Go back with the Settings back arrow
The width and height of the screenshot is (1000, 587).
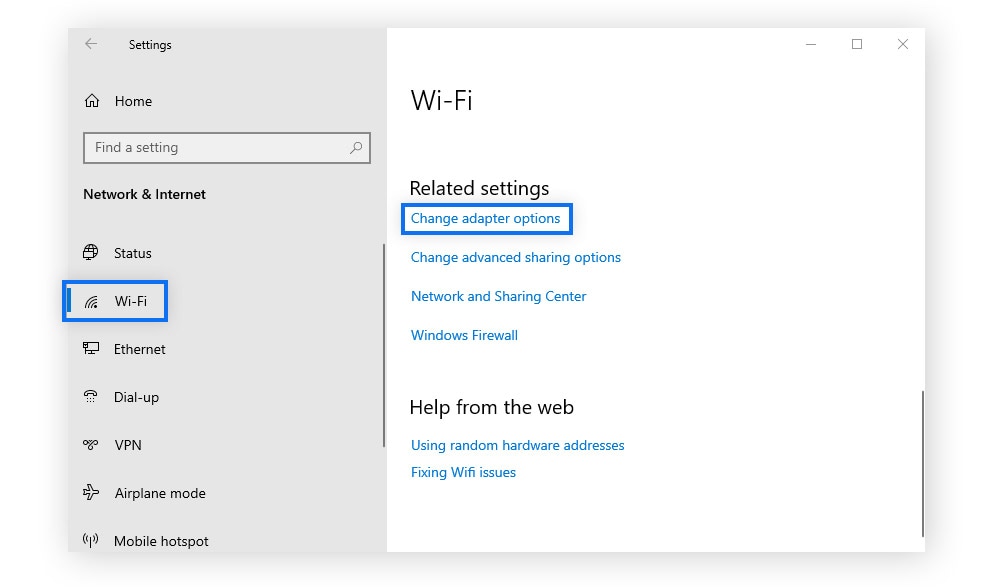pyautogui.click(x=91, y=44)
